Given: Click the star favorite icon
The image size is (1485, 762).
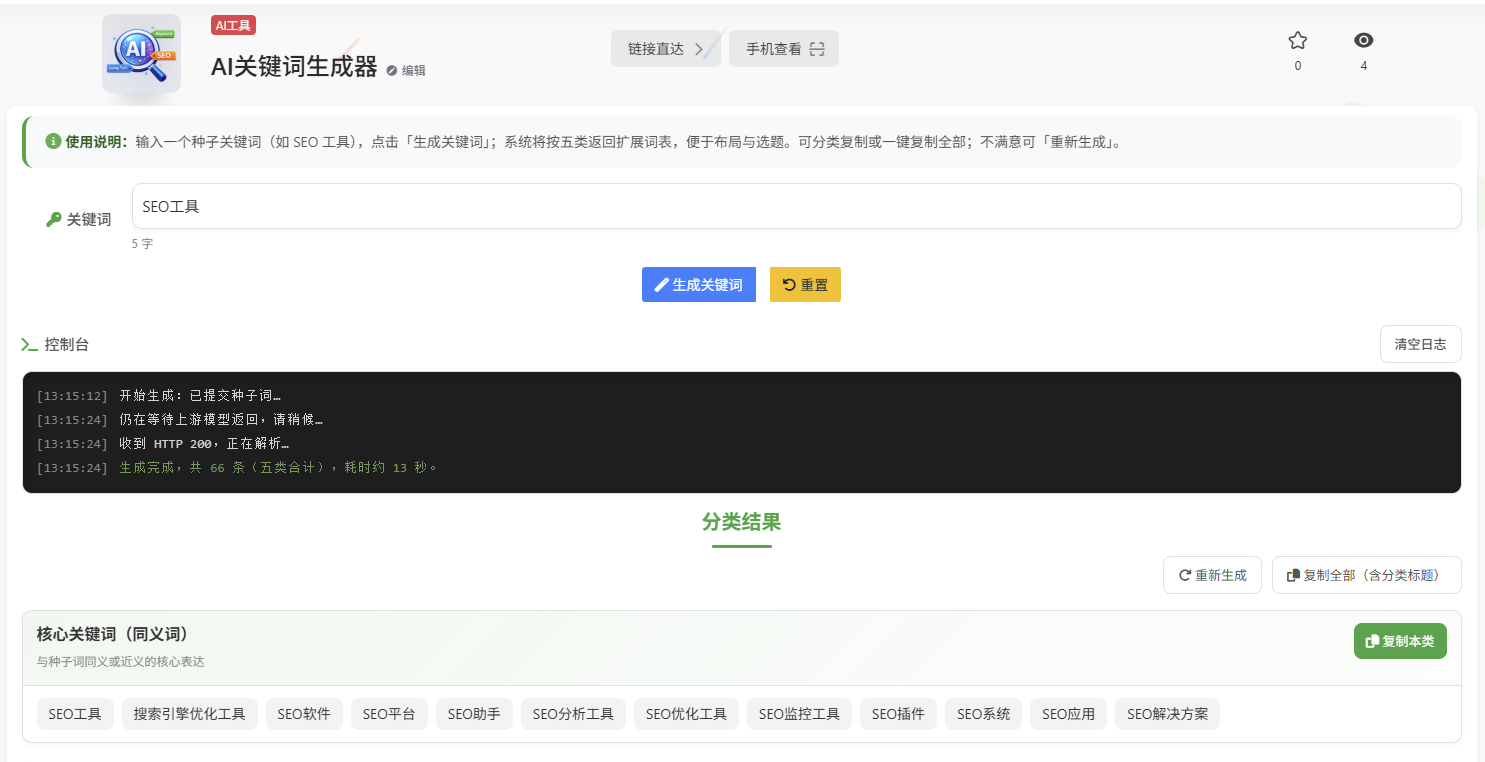Looking at the screenshot, I should click(x=1297, y=41).
